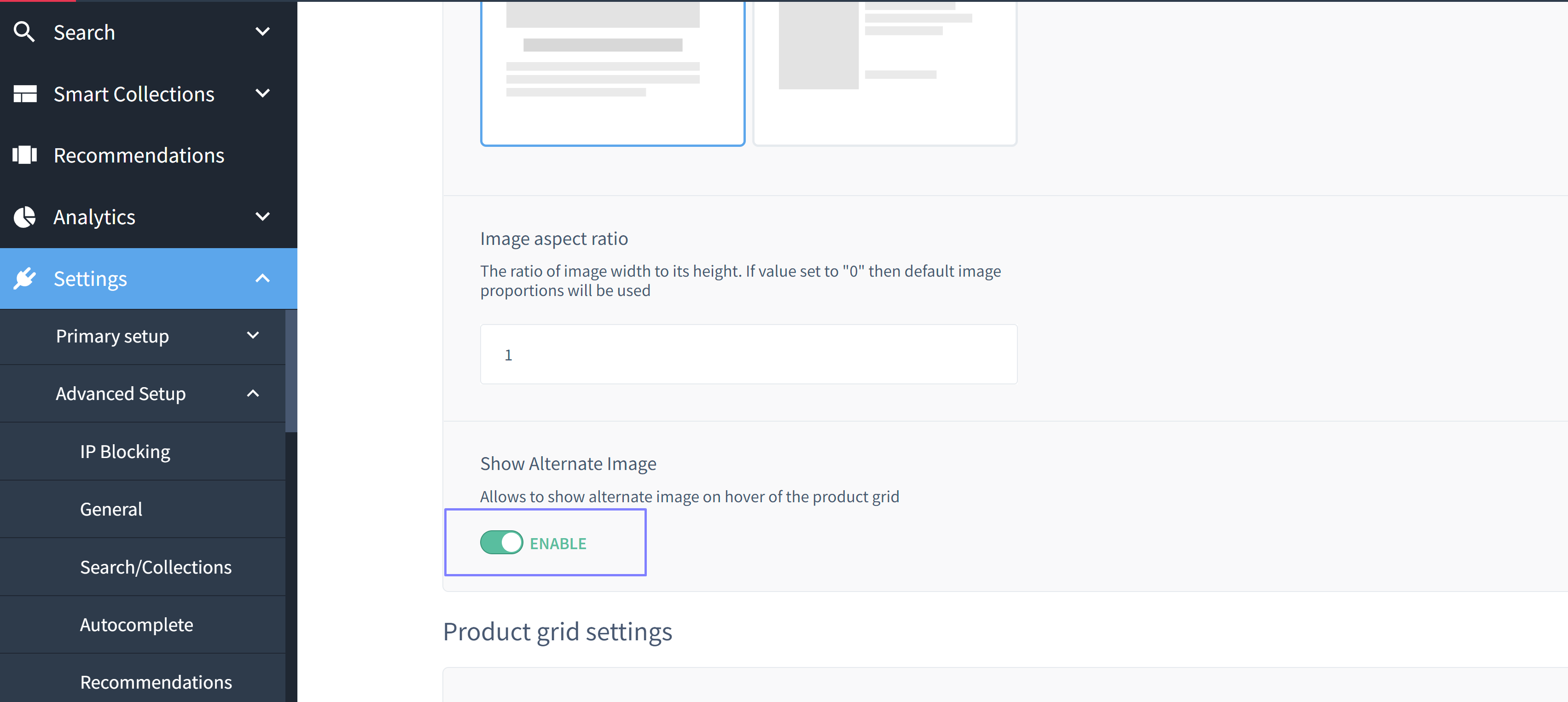Click the green ENABLE label
Screen dimensions: 1568x702
pyautogui.click(x=558, y=544)
